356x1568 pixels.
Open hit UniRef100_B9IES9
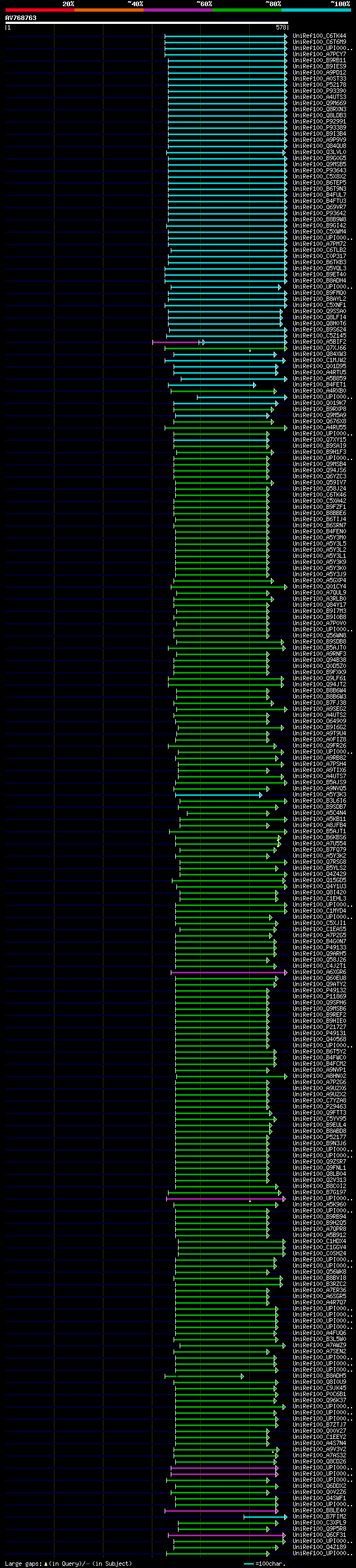coord(319,66)
